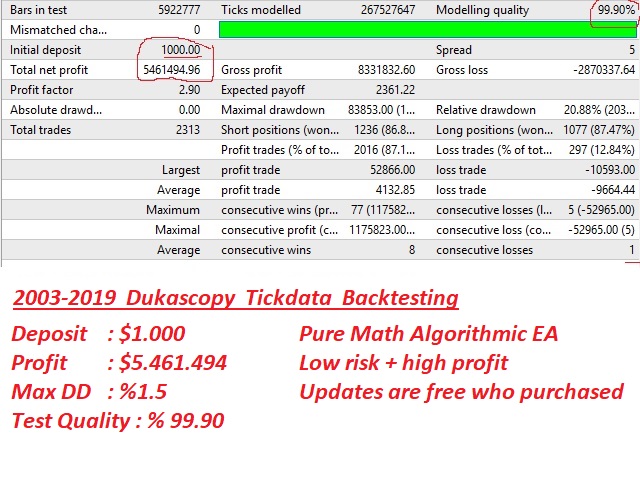Click the Total trades label

click(x=40, y=130)
